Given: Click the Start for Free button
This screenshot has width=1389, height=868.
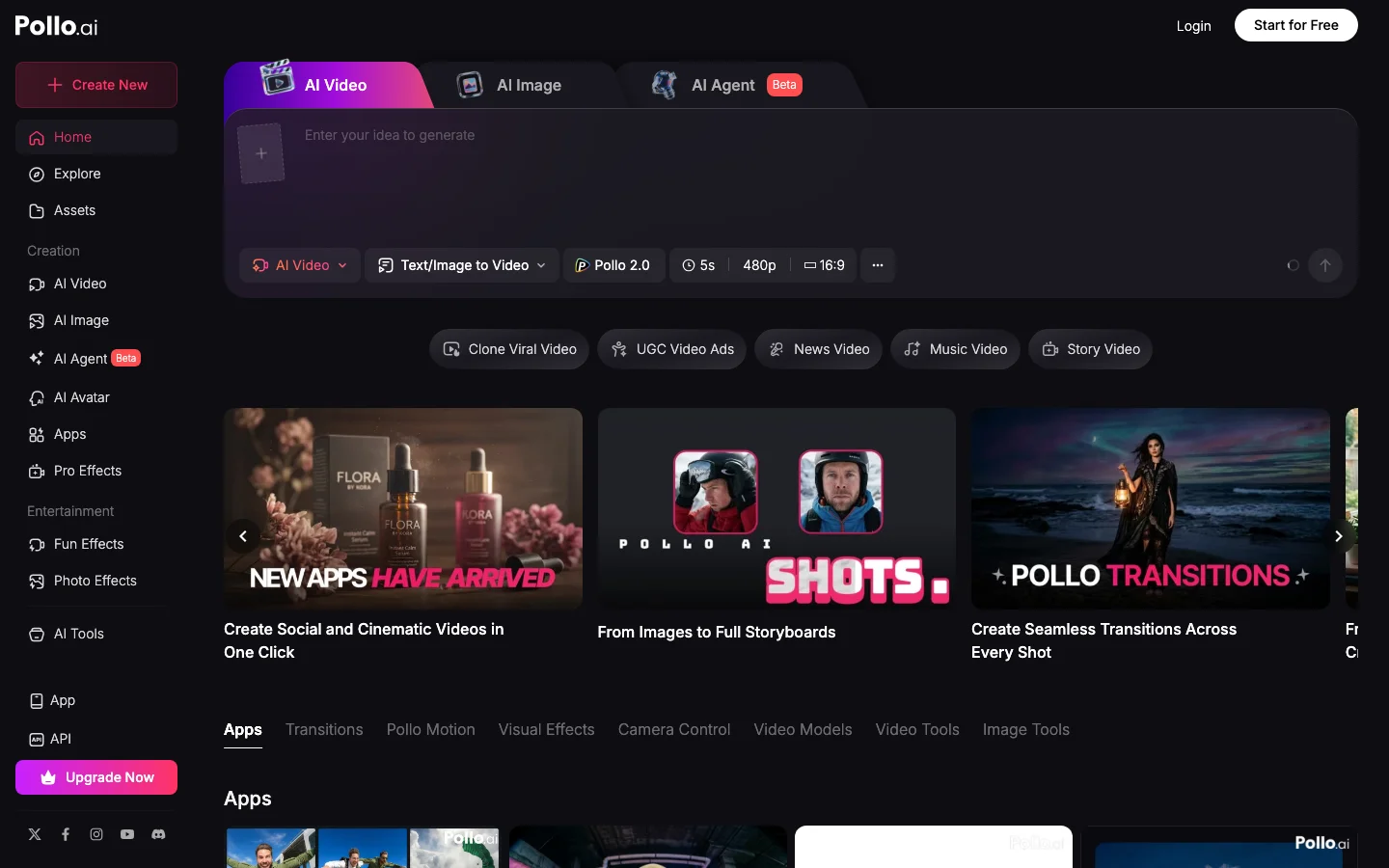Looking at the screenshot, I should [x=1295, y=25].
